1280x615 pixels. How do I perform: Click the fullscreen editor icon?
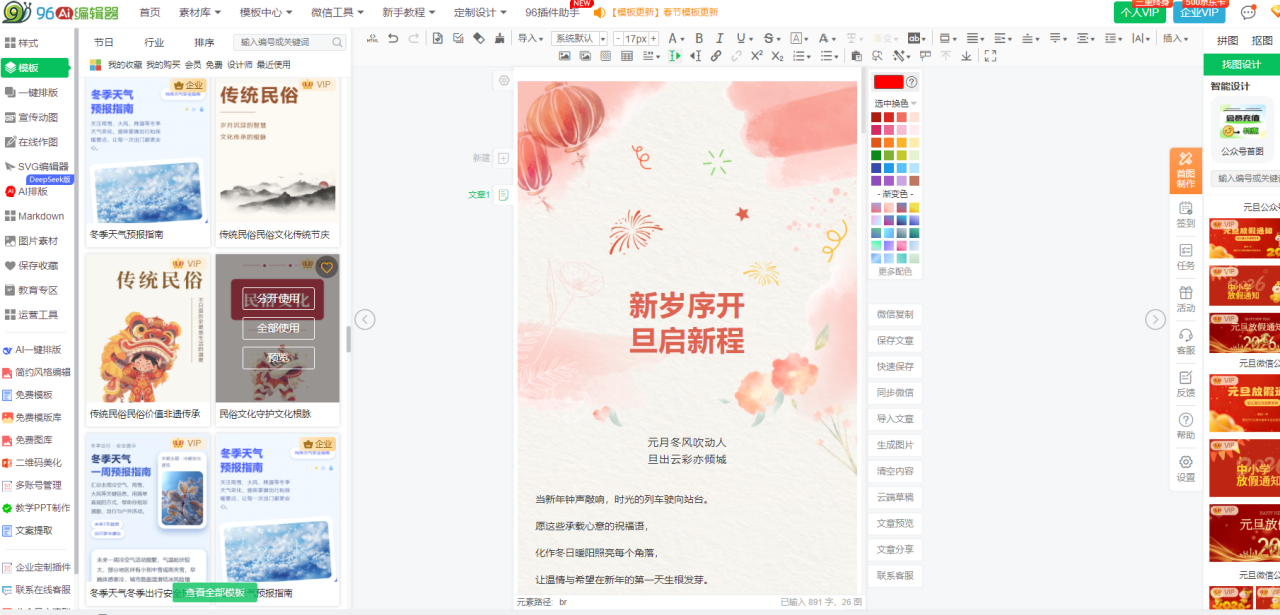(990, 57)
